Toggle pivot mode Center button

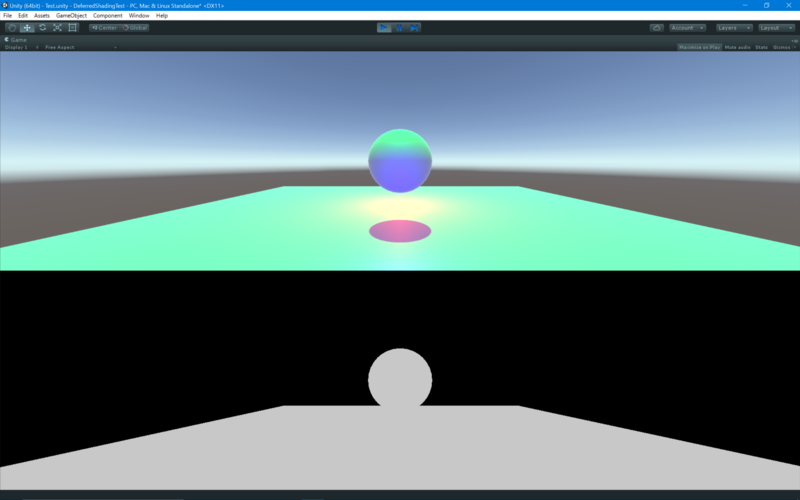tap(104, 28)
